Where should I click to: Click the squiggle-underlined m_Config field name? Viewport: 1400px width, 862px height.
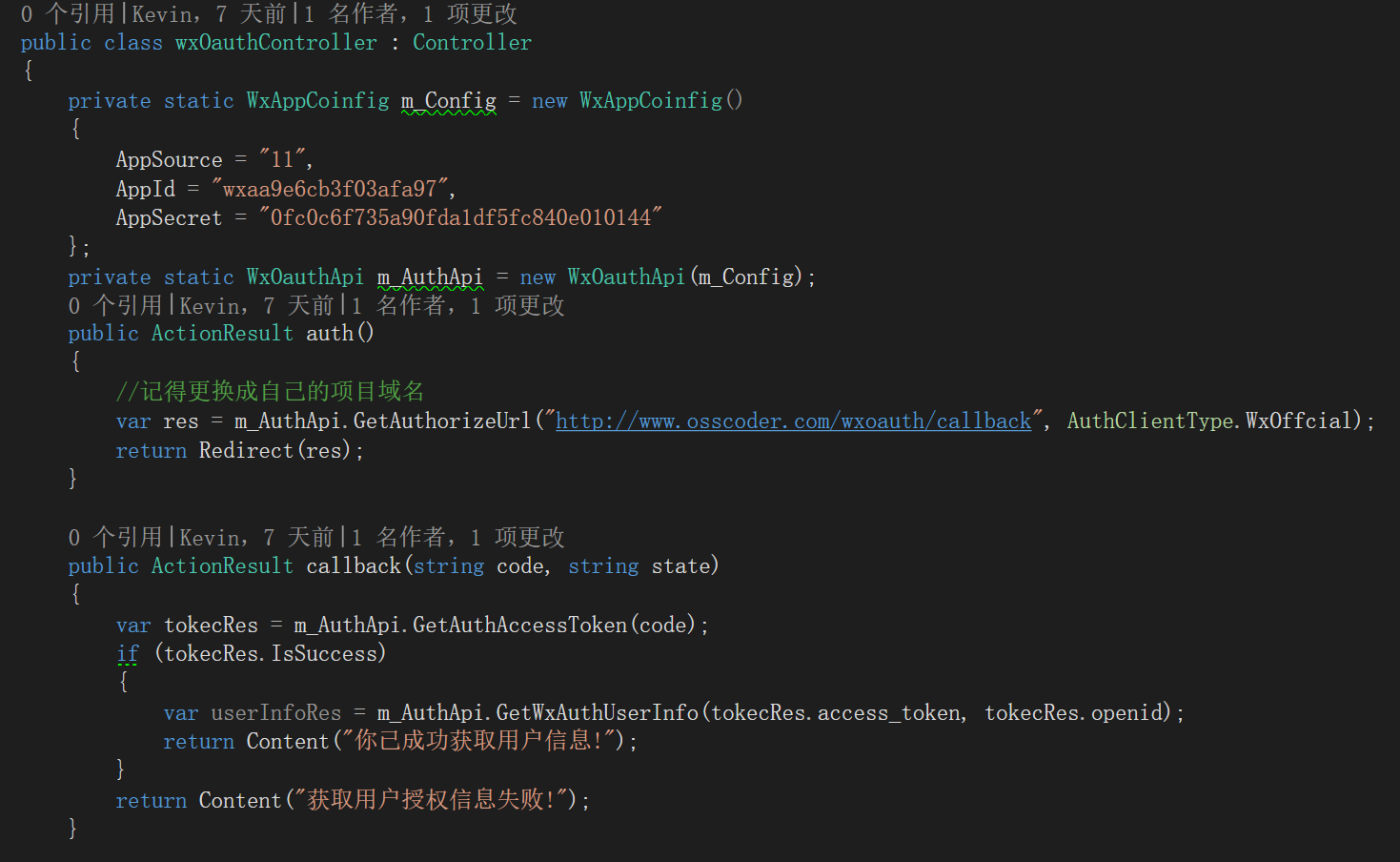pos(448,101)
